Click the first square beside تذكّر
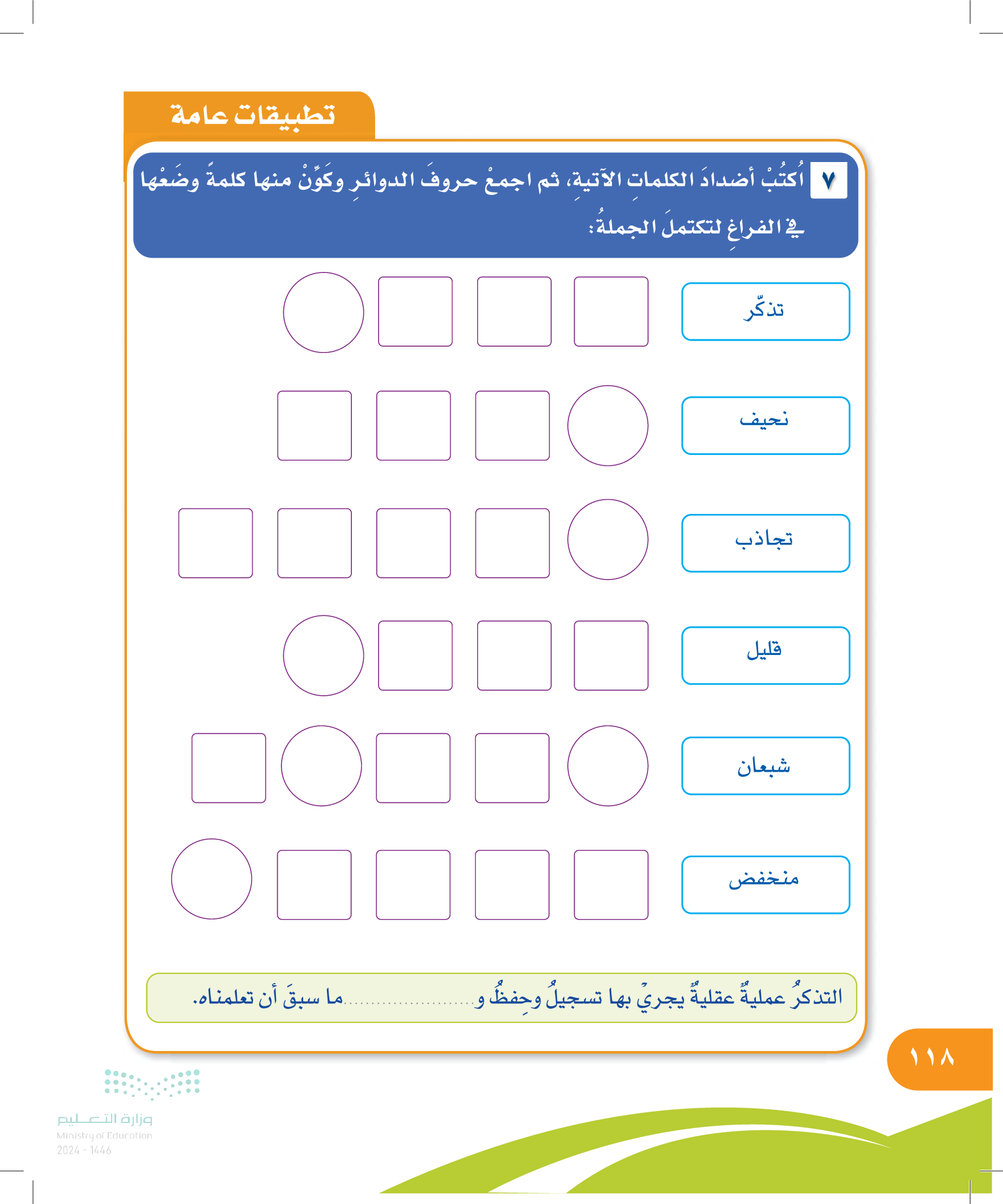1003x1204 pixels. pos(611,311)
